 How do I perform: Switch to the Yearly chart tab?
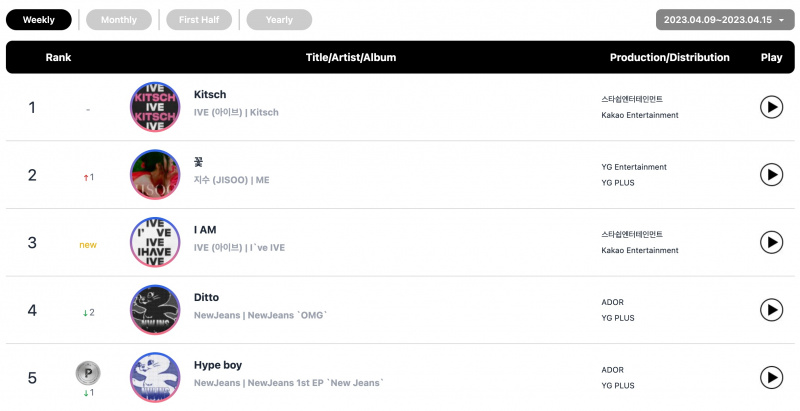pos(279,20)
